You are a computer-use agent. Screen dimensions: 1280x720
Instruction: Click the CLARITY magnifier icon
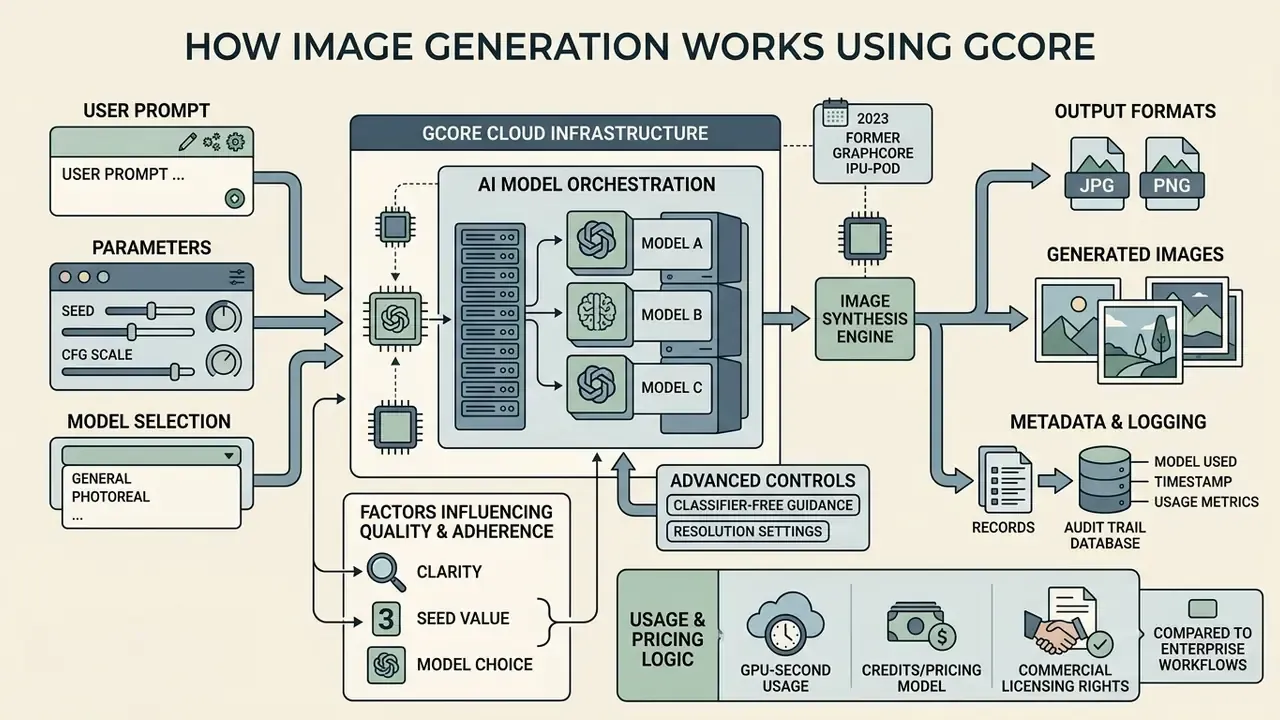tap(386, 571)
